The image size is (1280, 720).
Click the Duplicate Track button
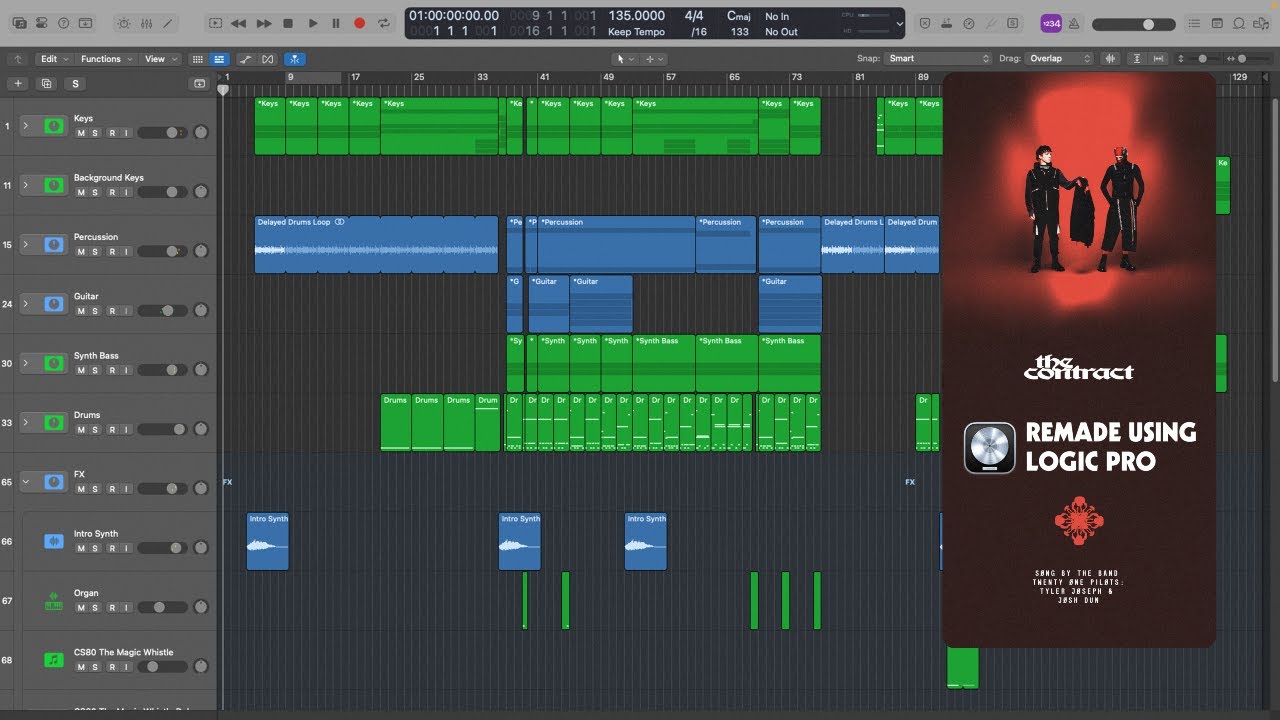pyautogui.click(x=46, y=84)
